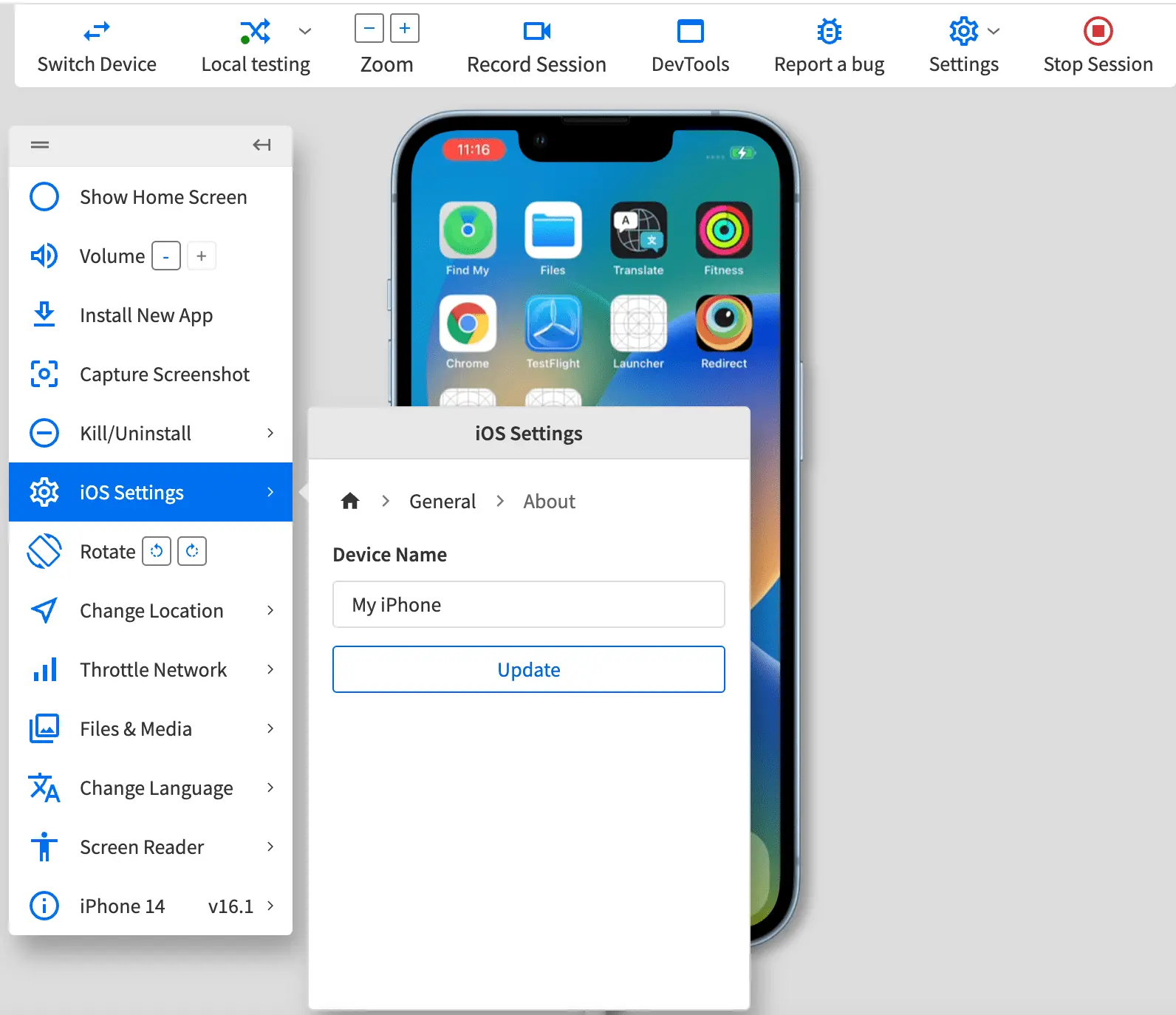
Task: Decrease volume with the minus button
Action: (166, 256)
